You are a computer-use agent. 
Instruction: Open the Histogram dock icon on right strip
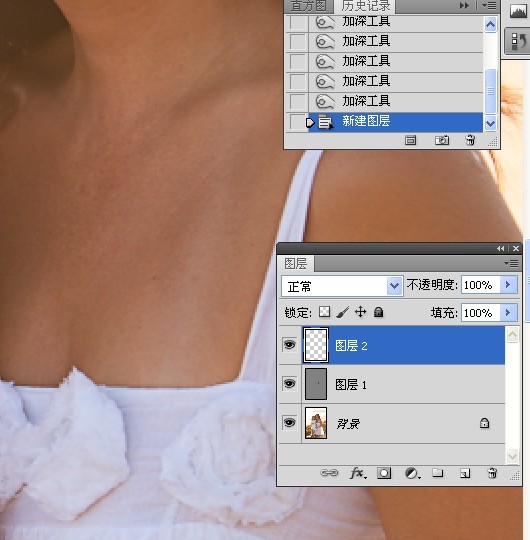coord(519,12)
